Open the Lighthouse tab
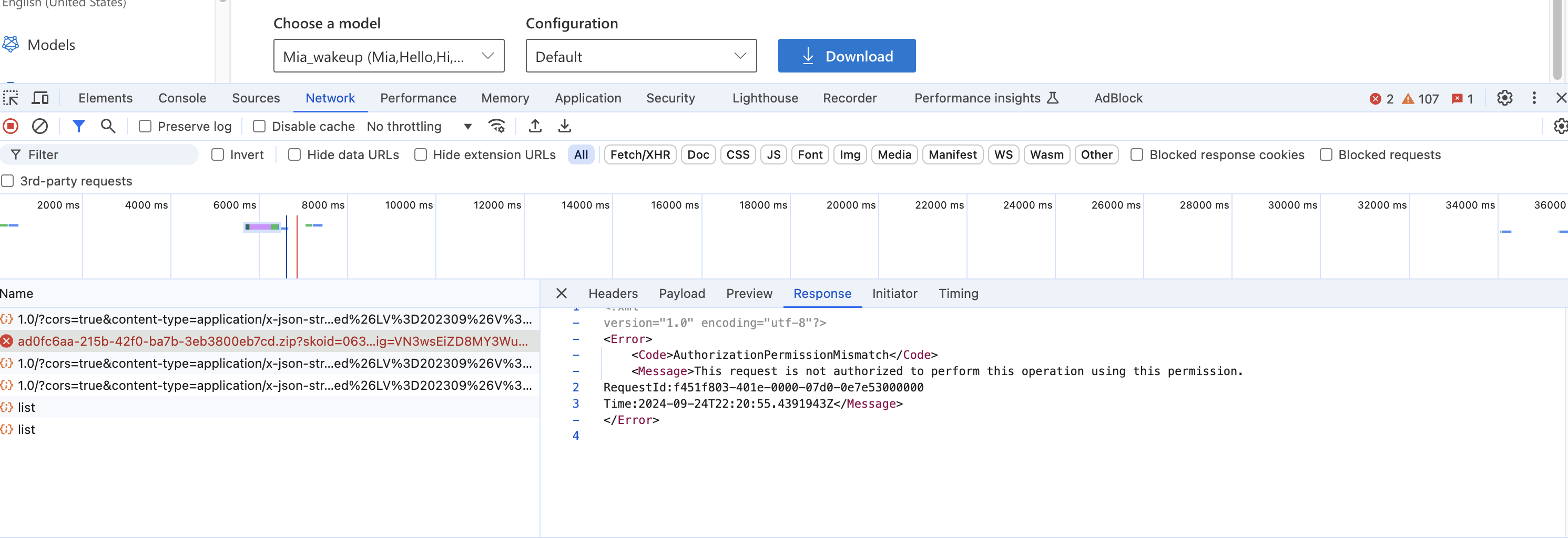The image size is (1568, 538). (765, 98)
